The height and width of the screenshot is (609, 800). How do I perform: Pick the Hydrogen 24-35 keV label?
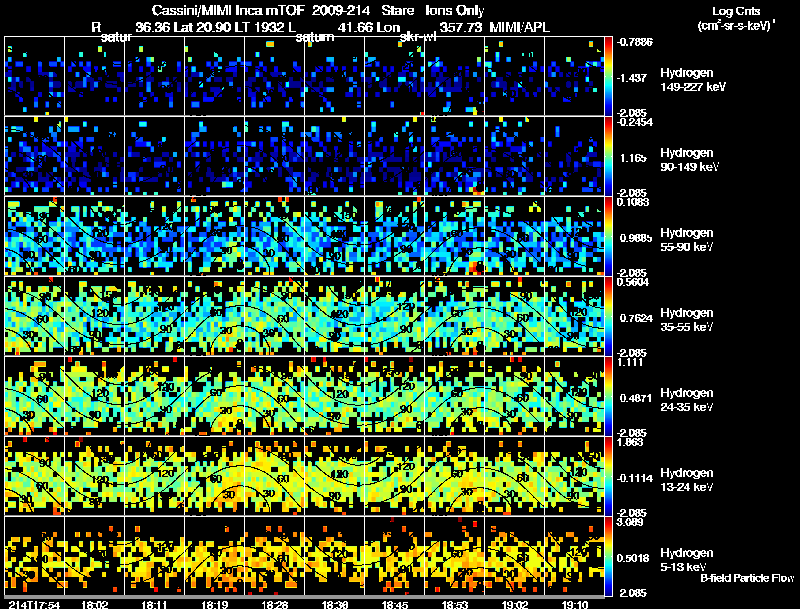click(687, 400)
